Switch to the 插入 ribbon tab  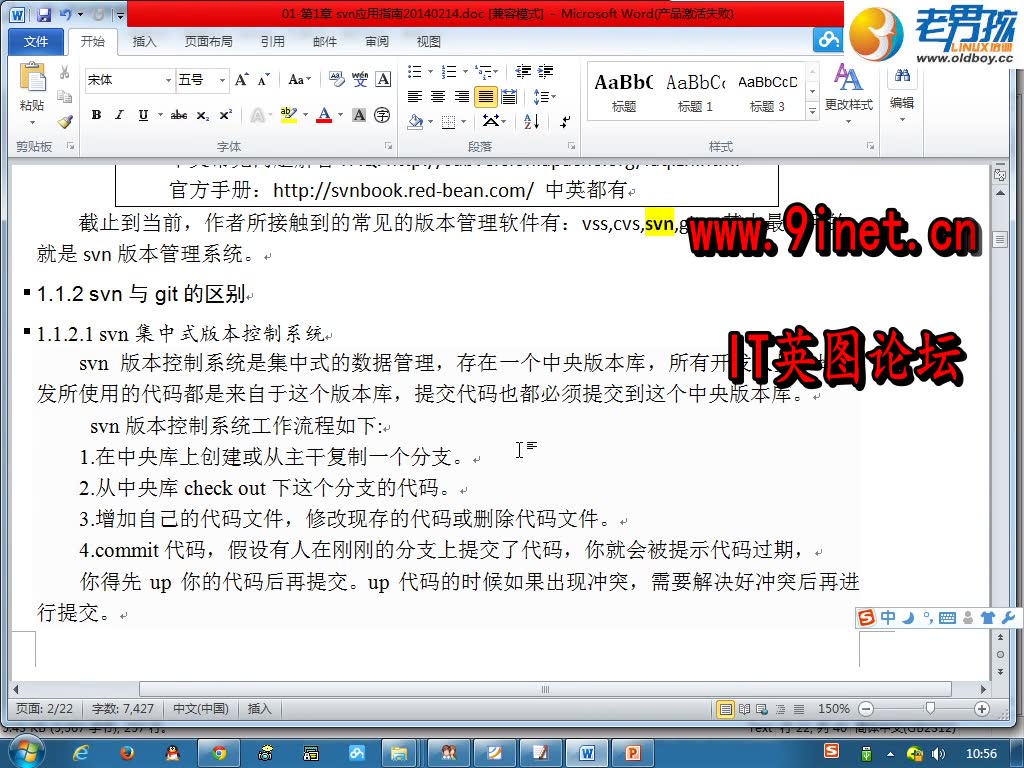pos(144,40)
